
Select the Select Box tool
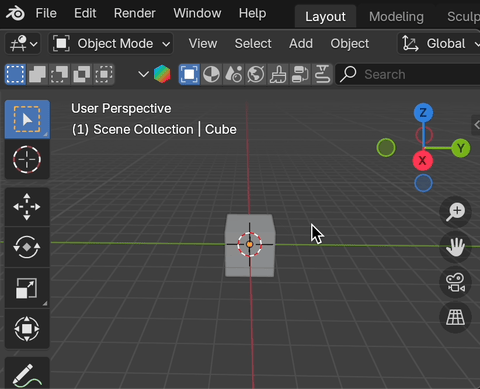[x=27, y=119]
